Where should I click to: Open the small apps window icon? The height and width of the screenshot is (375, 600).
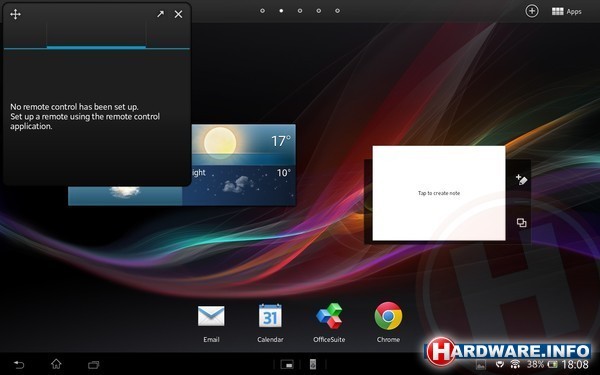[x=287, y=364]
